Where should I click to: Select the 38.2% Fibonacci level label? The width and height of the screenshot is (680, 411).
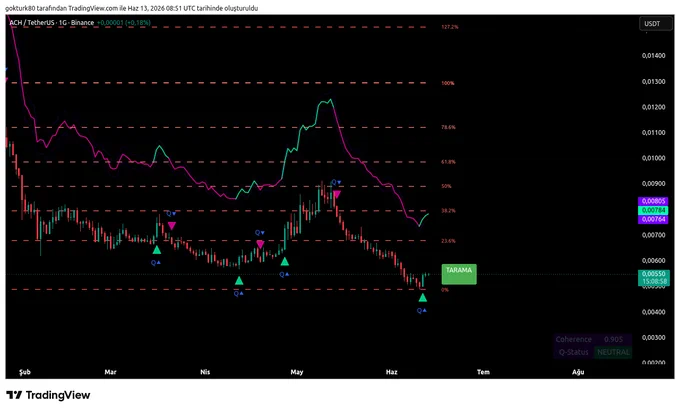448,211
